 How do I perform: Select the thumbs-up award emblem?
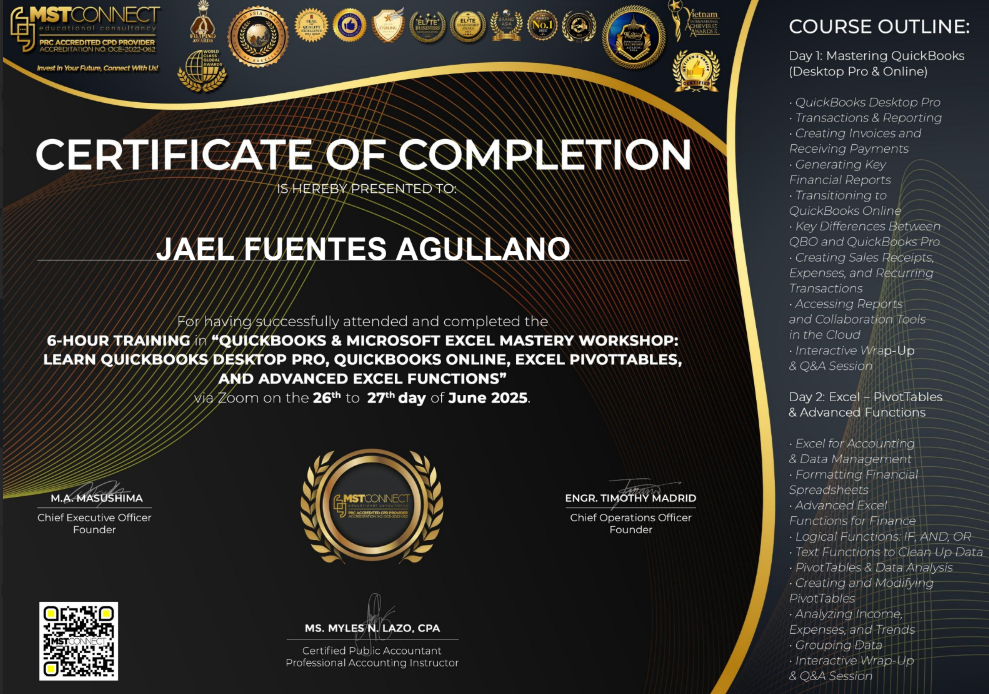coord(350,26)
